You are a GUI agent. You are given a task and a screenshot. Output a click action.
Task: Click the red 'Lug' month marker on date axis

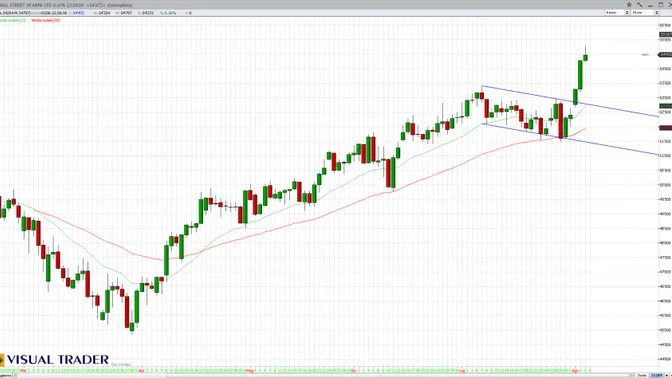pos(462,370)
